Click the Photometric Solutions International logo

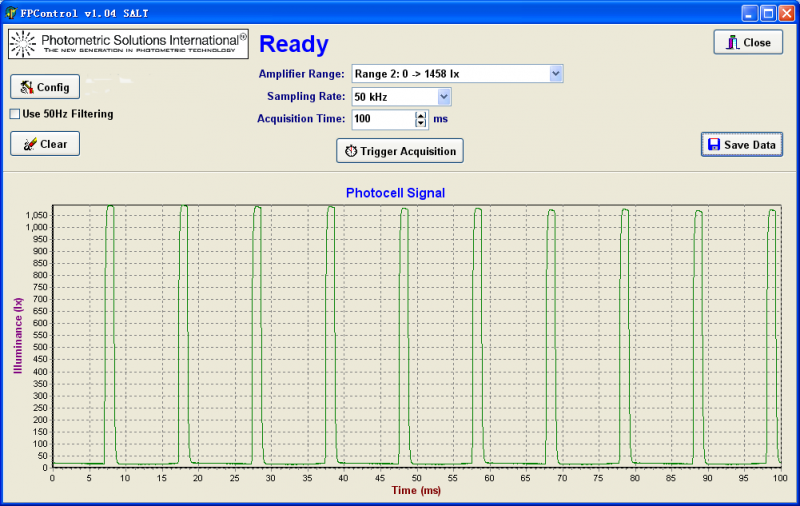point(128,44)
